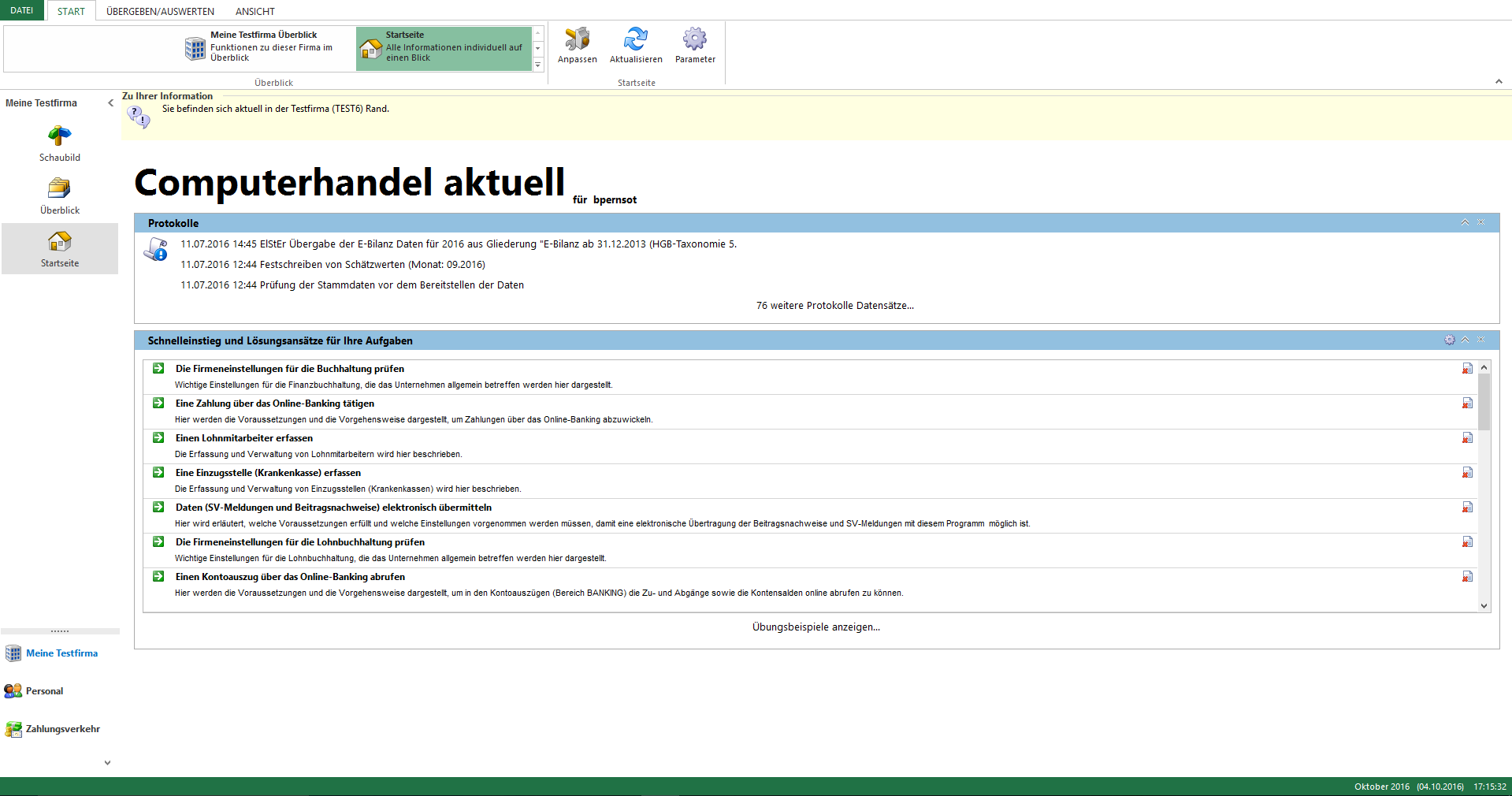Click Übungsbeispiele anzeigen link

click(x=815, y=627)
